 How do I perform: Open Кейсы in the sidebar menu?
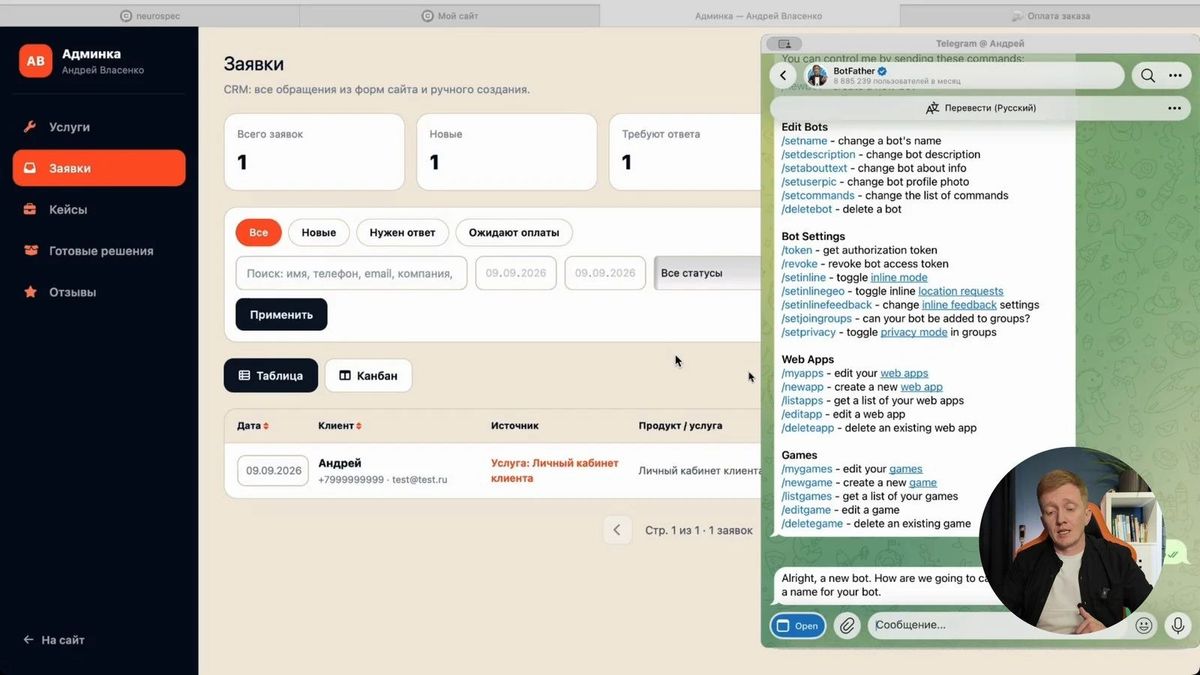[99, 210]
